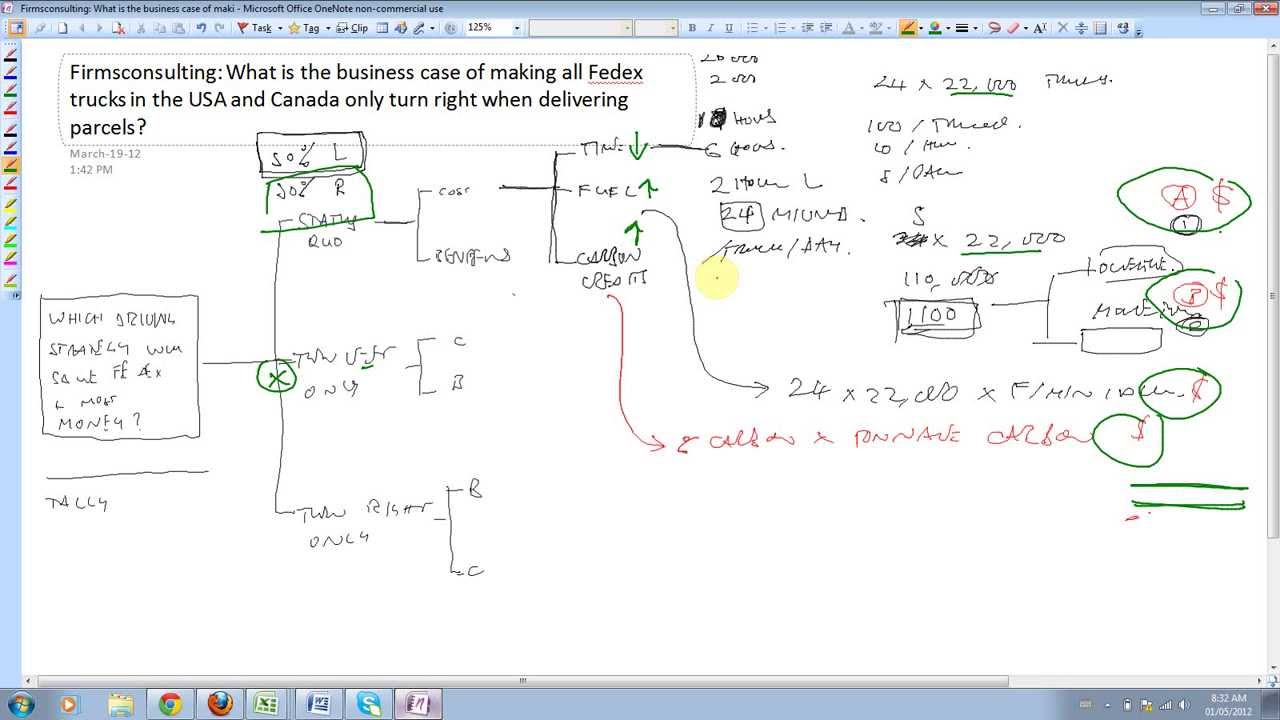1280x720 pixels.
Task: Create a new page with the blank page icon
Action: point(62,28)
